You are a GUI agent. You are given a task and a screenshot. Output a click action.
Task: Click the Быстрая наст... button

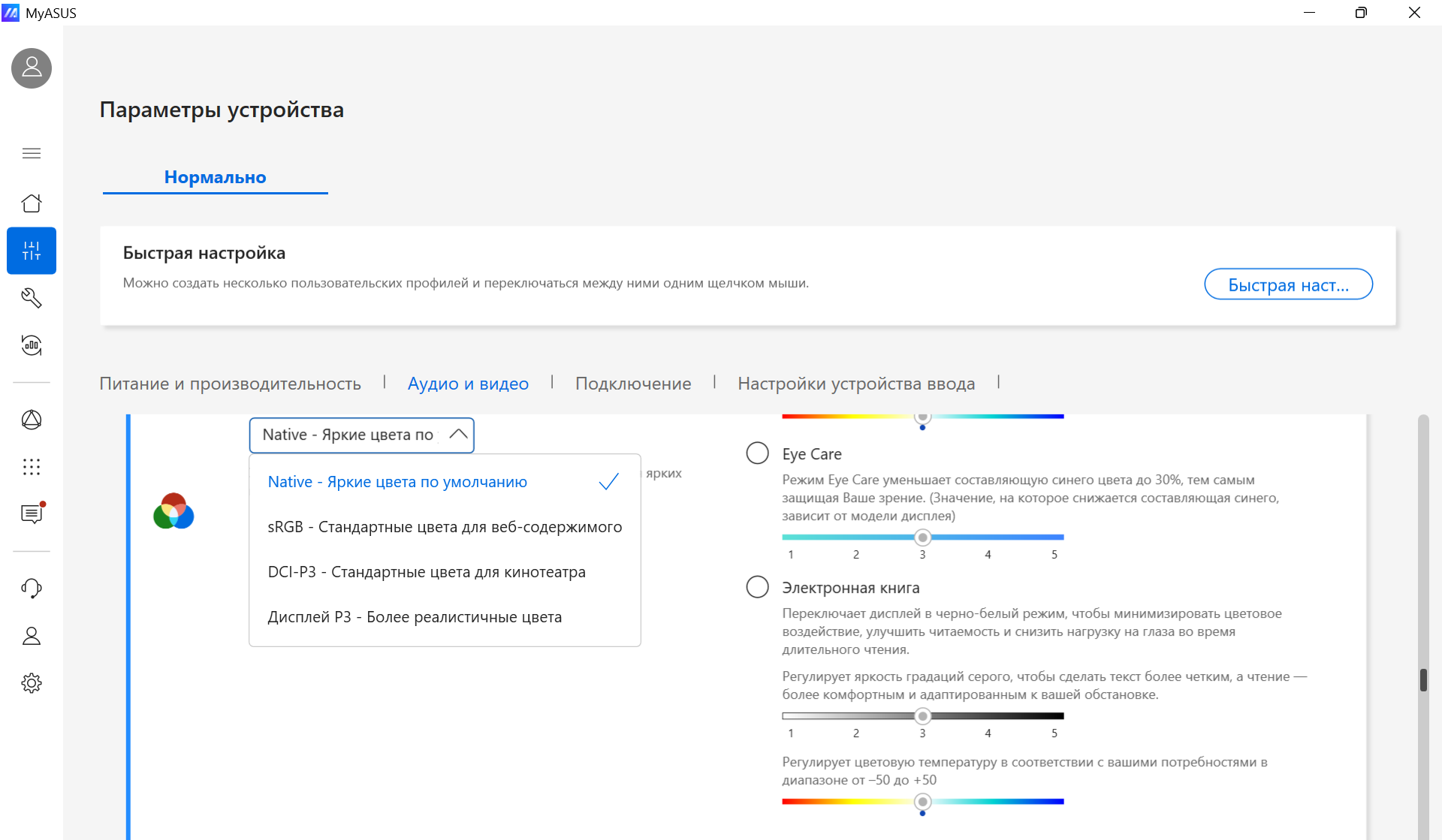tap(1288, 285)
